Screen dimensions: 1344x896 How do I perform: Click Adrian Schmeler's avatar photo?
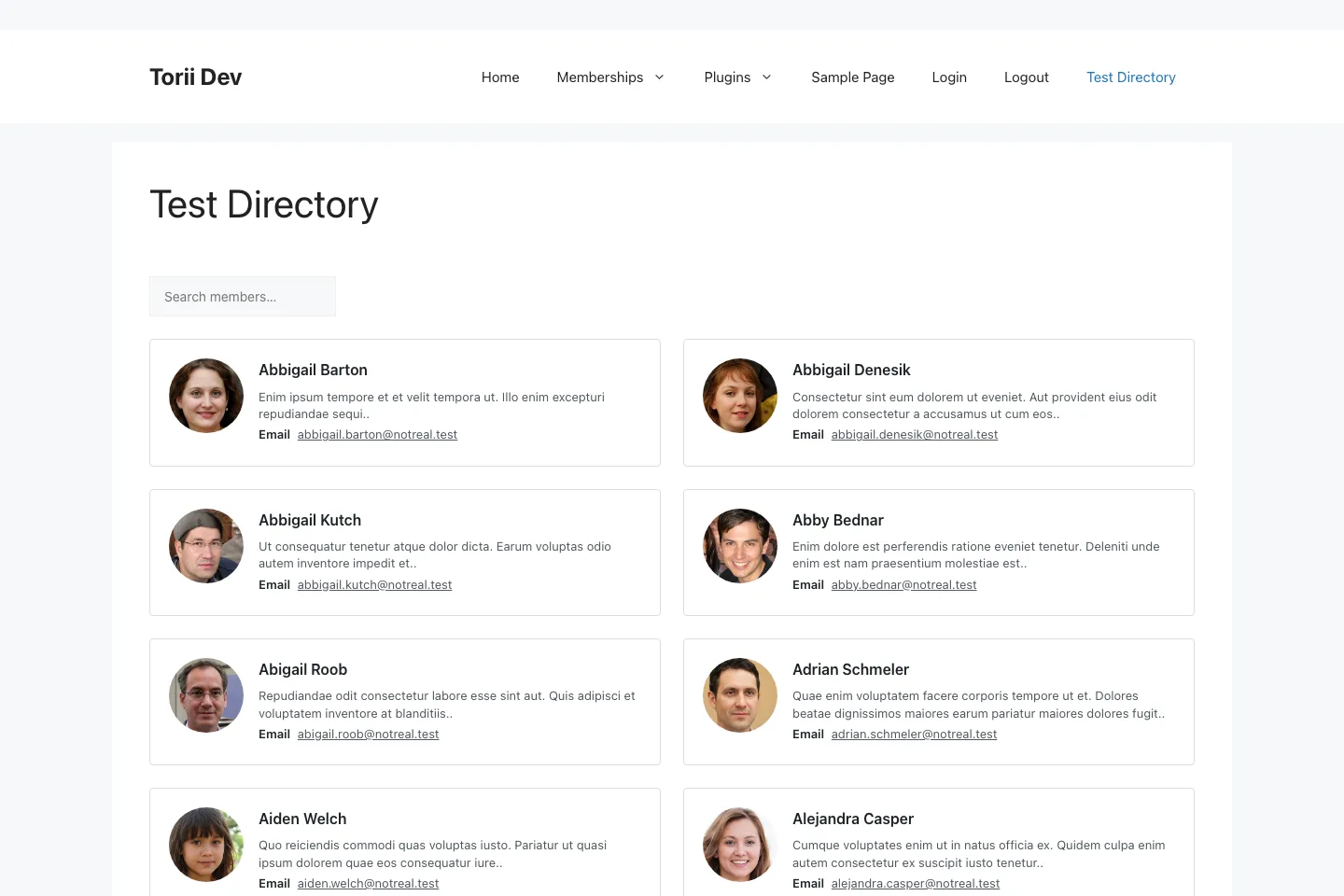(x=740, y=695)
